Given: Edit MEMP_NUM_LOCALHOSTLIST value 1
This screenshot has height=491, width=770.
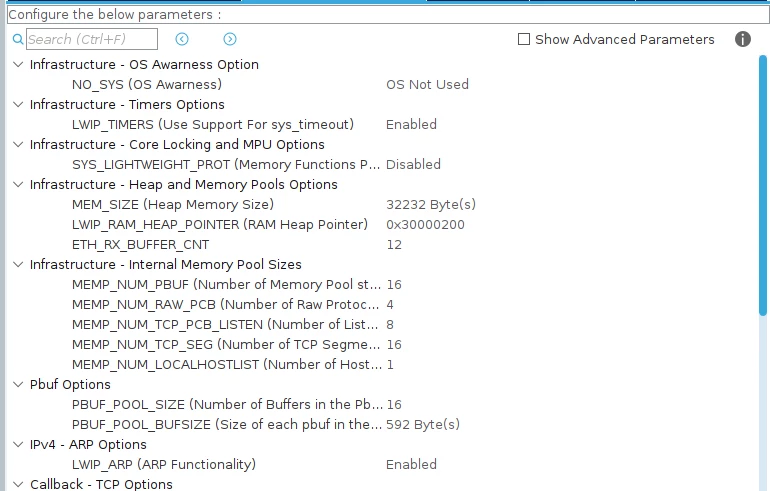Looking at the screenshot, I should [390, 365].
